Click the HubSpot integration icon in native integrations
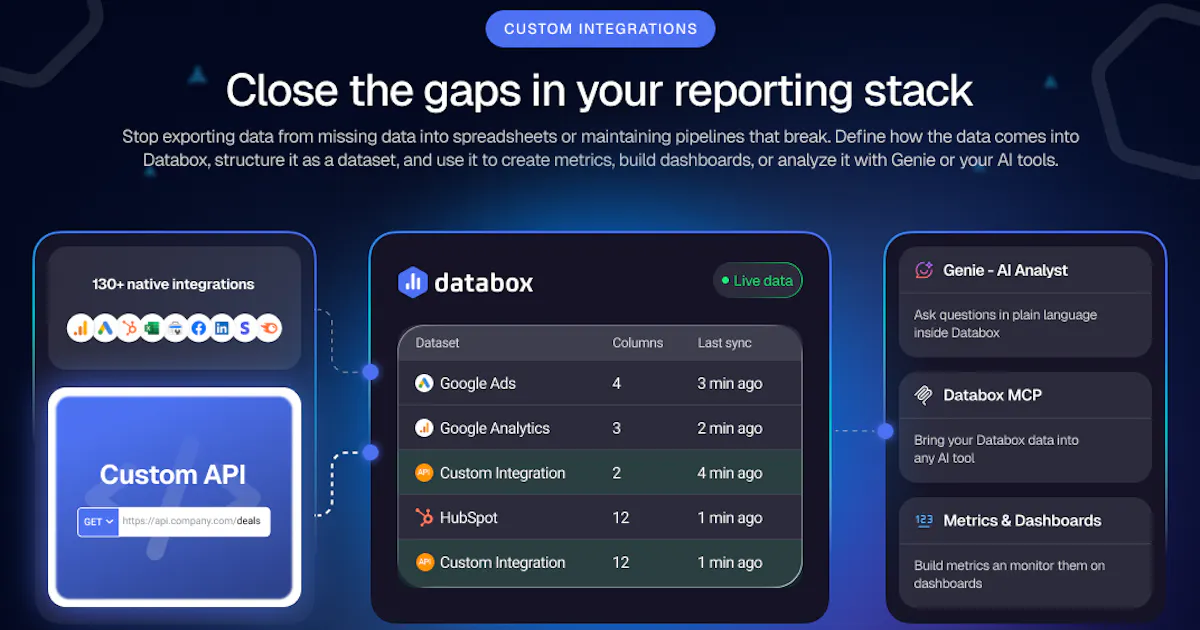Screen dimensions: 1200x630 [128, 328]
